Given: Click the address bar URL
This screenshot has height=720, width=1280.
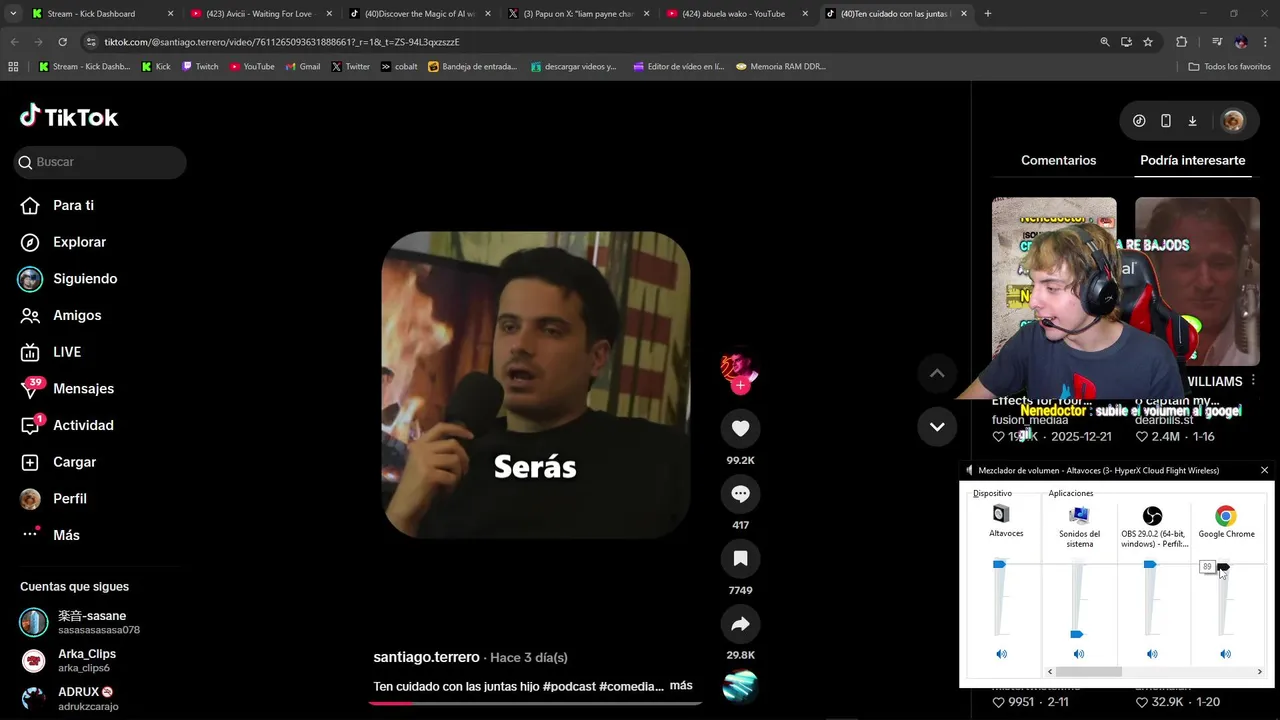Looking at the screenshot, I should click(283, 42).
